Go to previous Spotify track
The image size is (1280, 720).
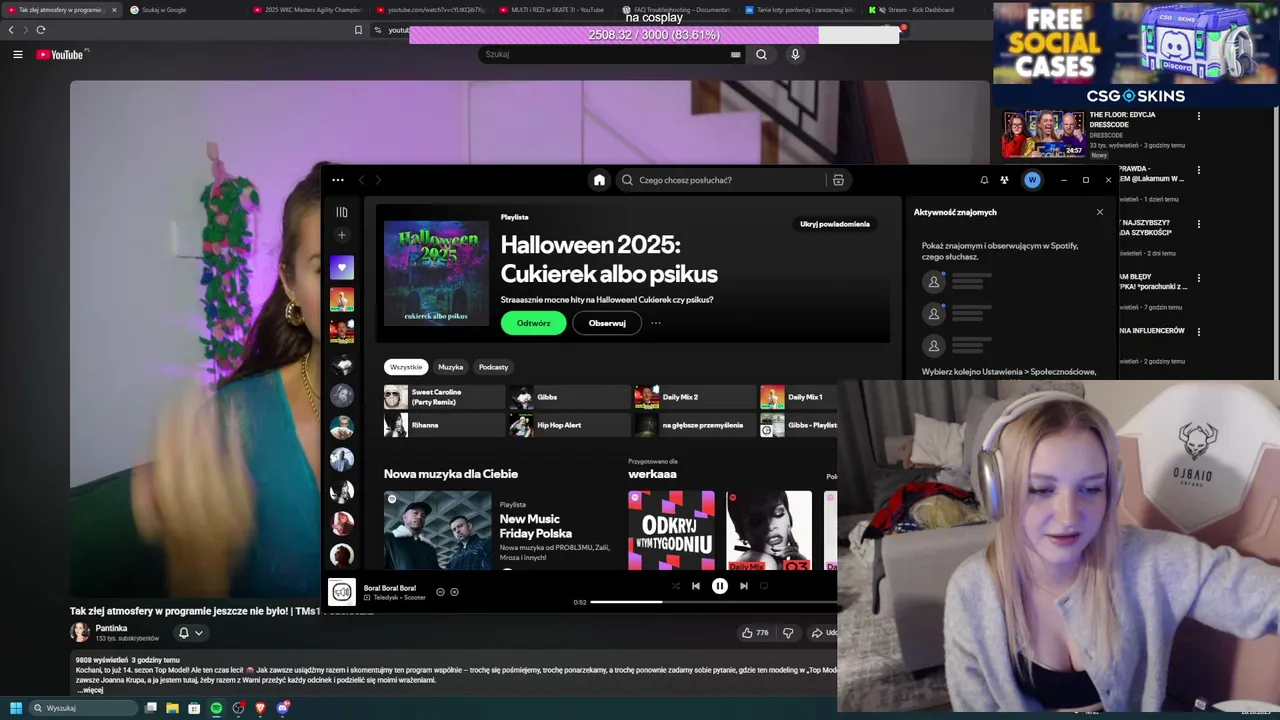tap(696, 586)
